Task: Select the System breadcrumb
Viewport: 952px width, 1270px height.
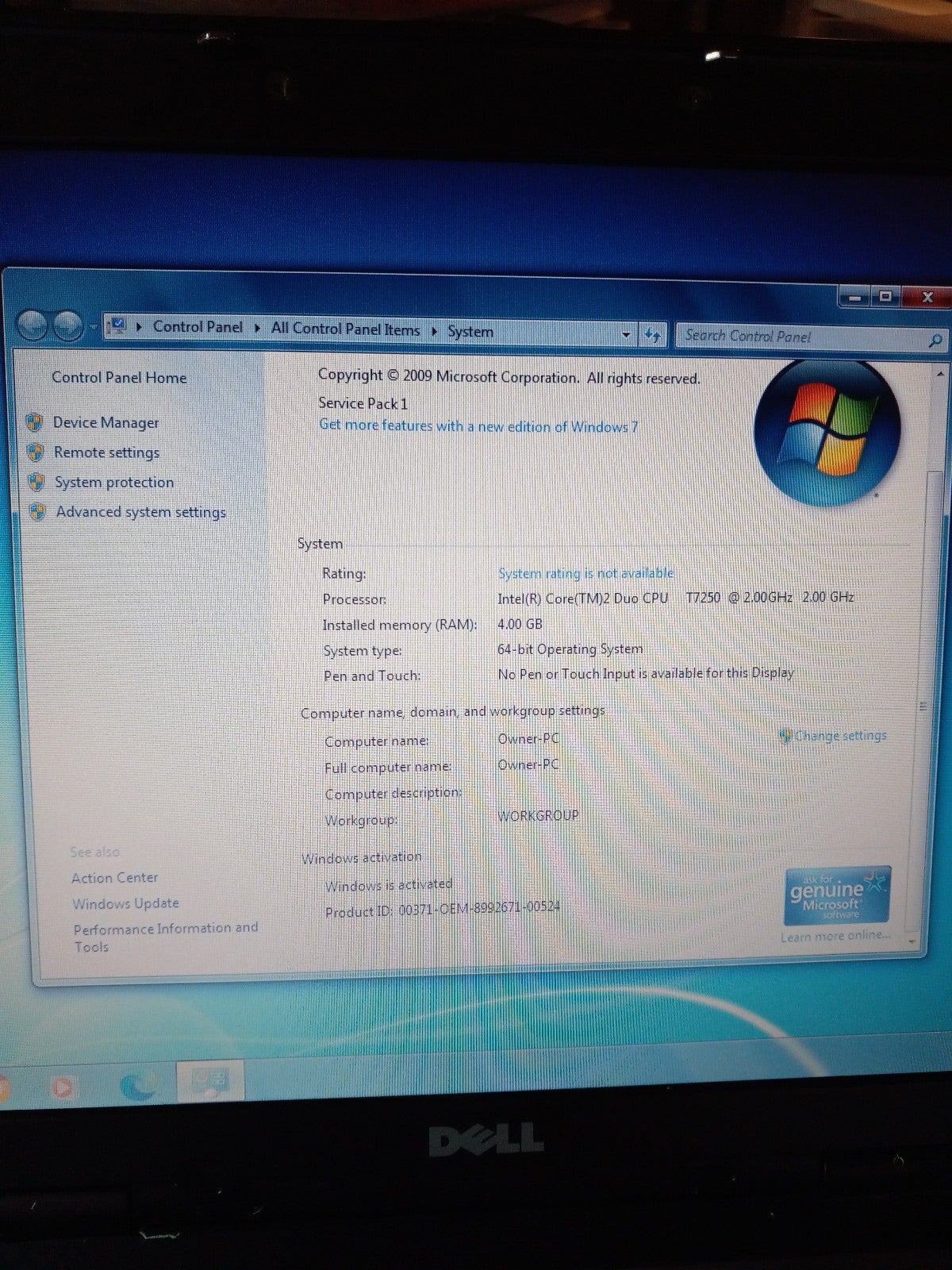Action: pyautogui.click(x=470, y=331)
